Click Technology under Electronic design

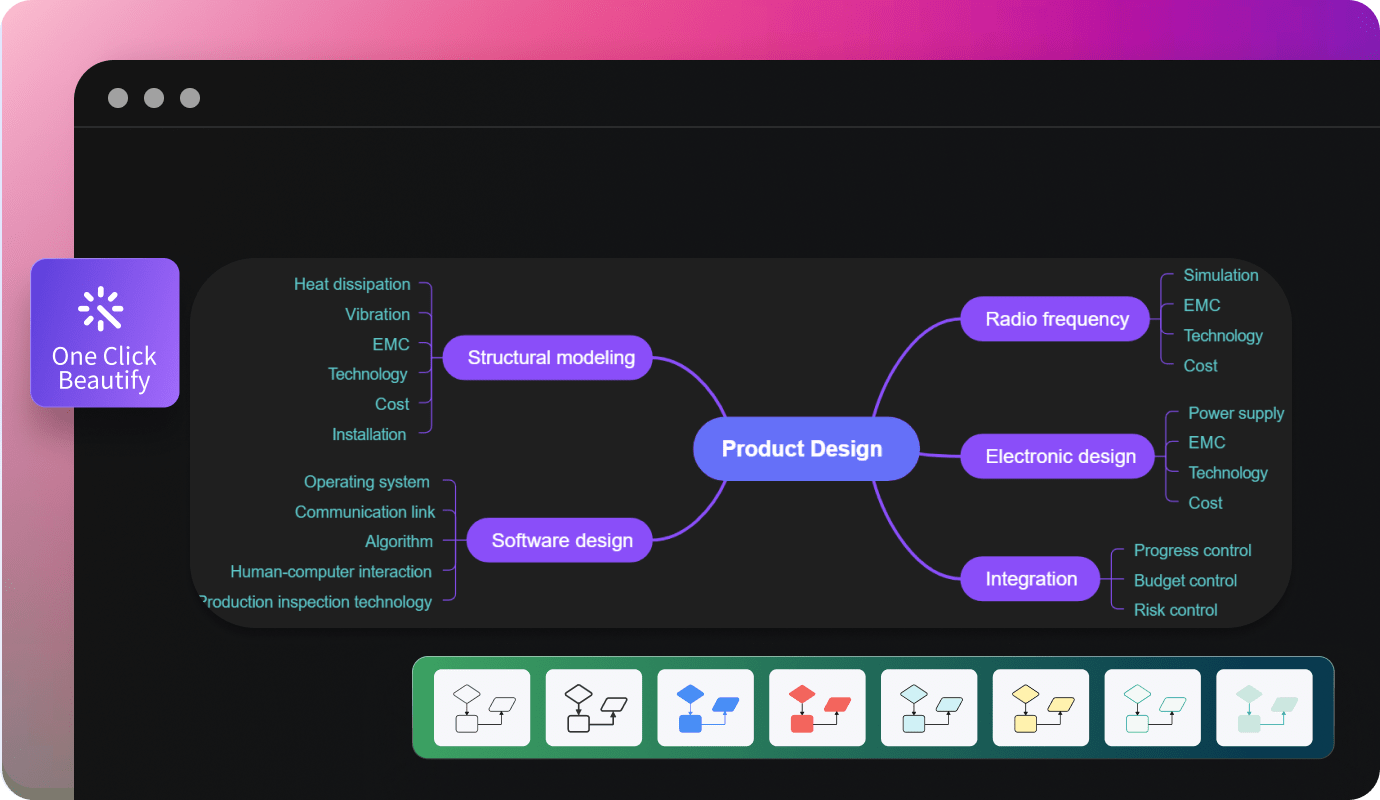coord(1228,473)
